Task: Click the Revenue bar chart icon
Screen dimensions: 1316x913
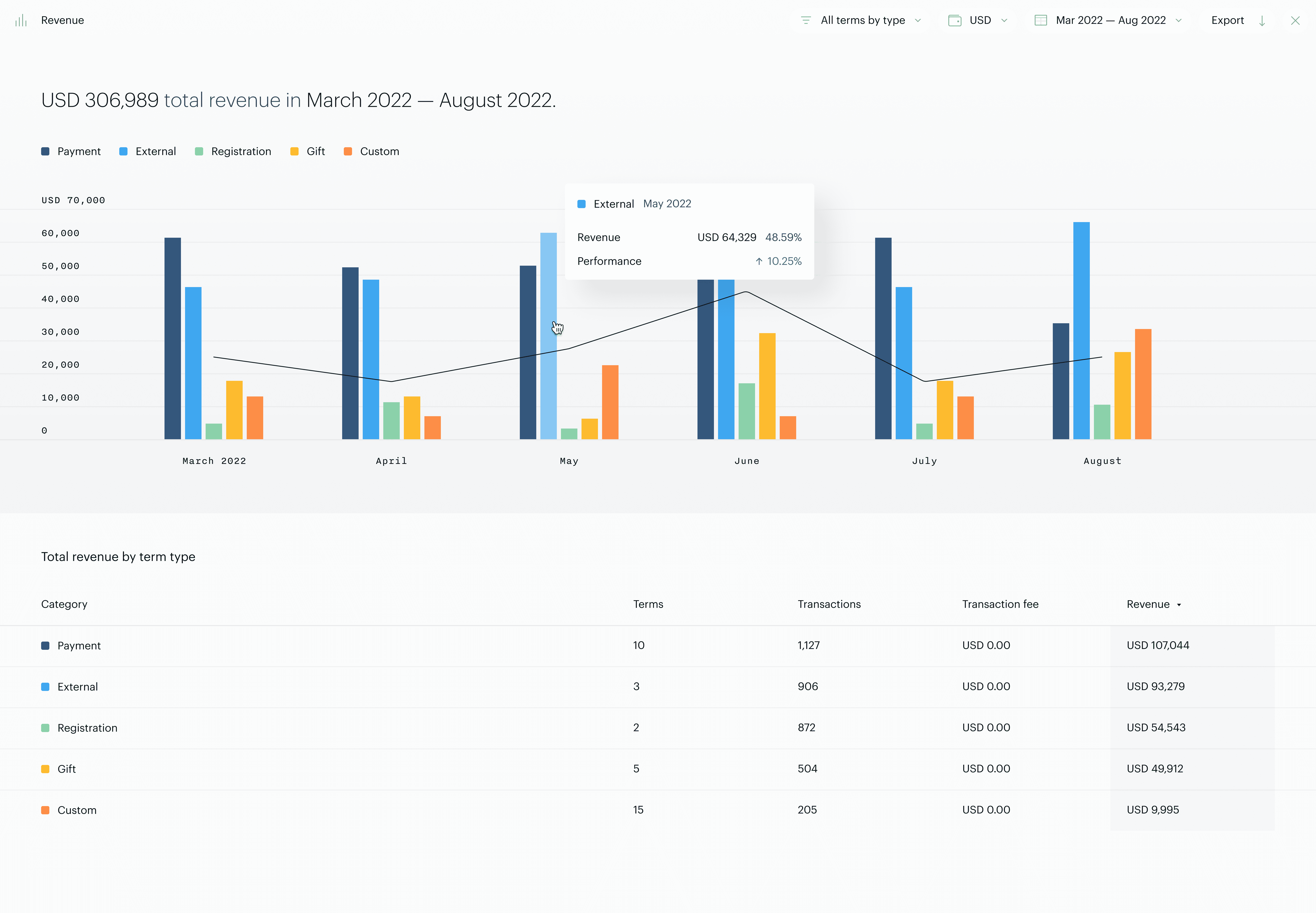Action: tap(21, 21)
